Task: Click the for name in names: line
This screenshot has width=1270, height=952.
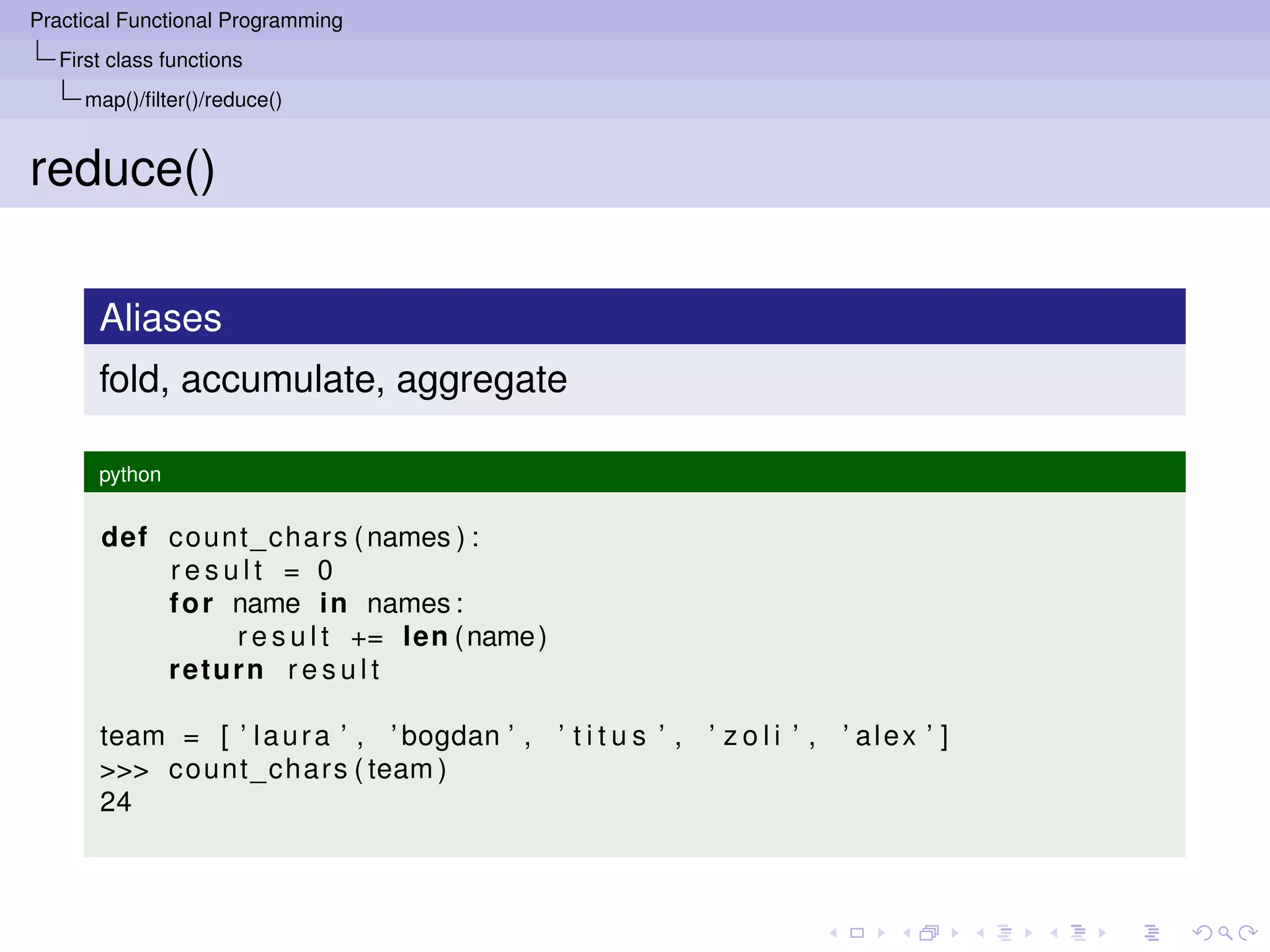Action: 316,604
